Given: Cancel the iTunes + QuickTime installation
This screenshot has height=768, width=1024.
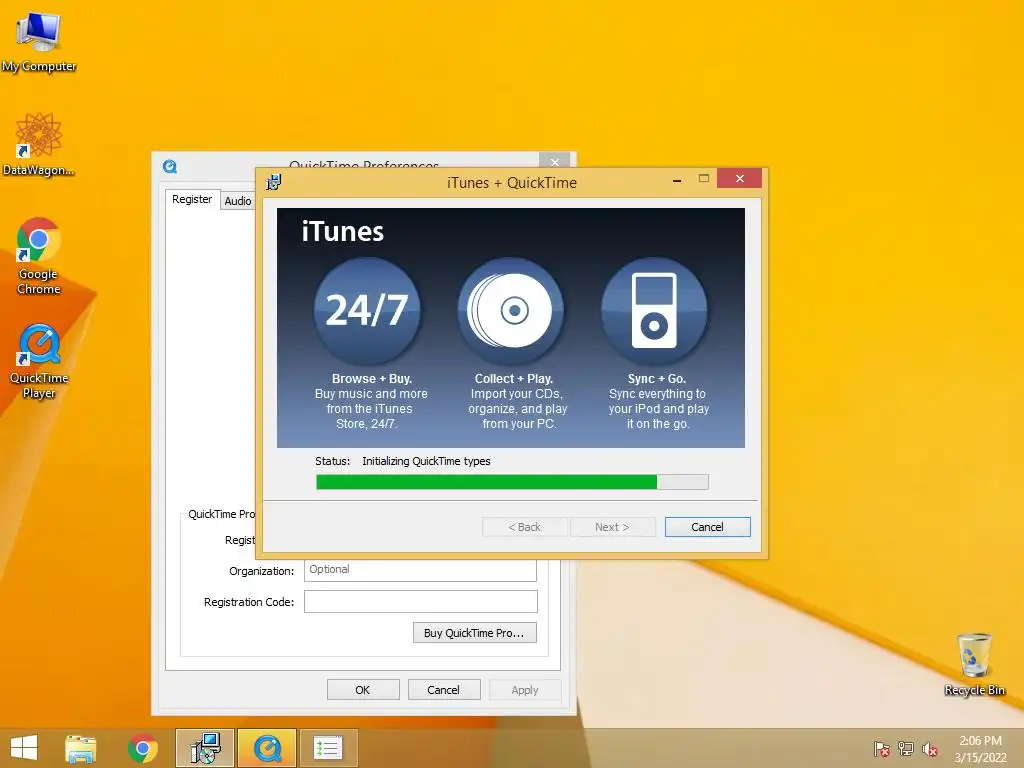Looking at the screenshot, I should [707, 527].
